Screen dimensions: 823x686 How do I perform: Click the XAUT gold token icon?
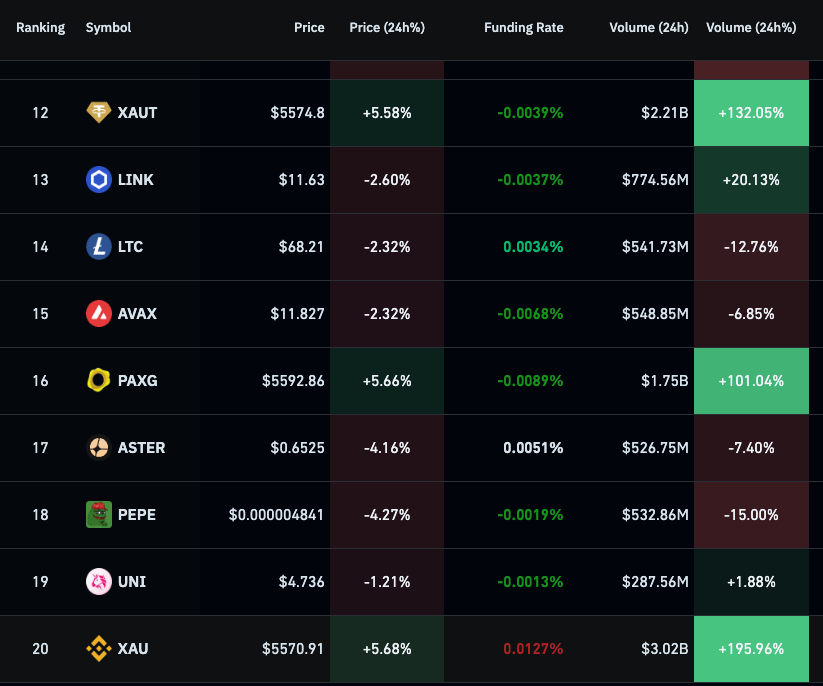(x=99, y=113)
